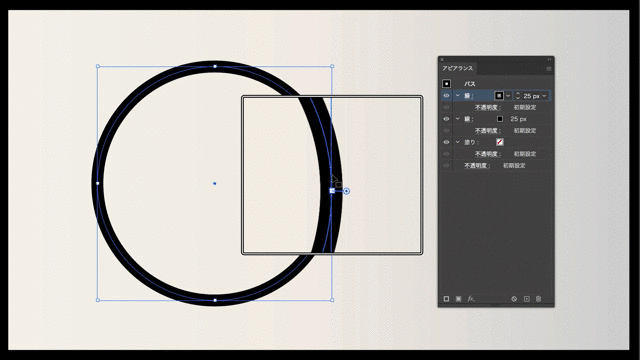This screenshot has width=640, height=360.
Task: Open the stroke color swatch dropdown arrow
Action: [508, 96]
